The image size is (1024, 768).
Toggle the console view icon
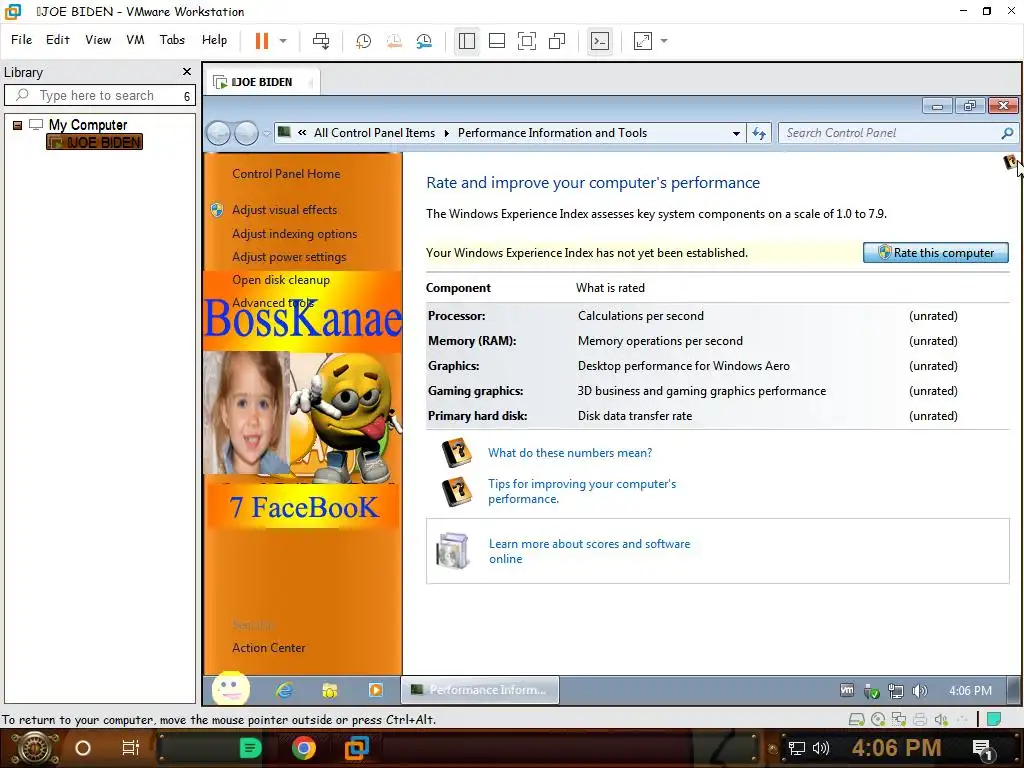pos(600,41)
